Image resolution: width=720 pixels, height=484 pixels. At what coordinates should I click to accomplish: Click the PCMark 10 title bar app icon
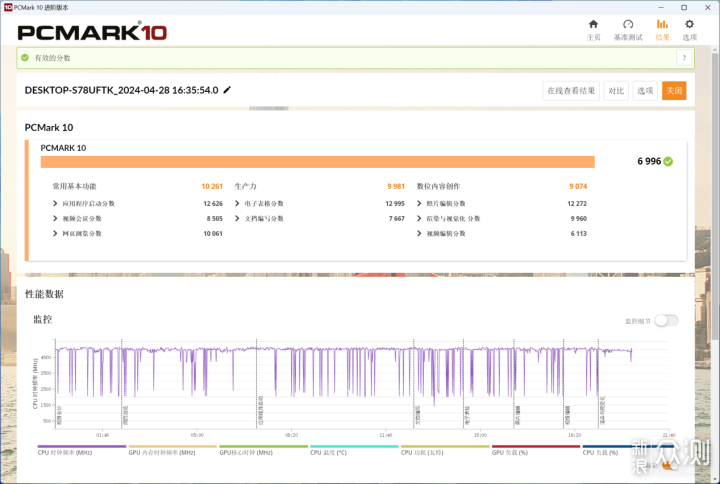tap(7, 7)
